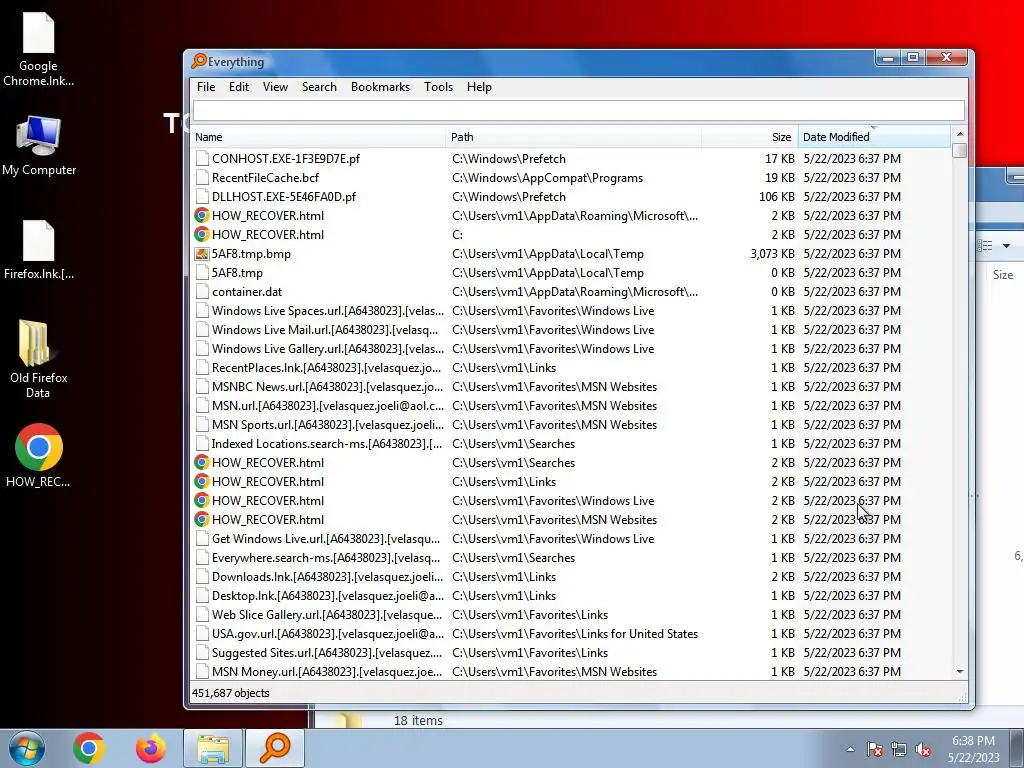
Task: Click the My Computer desktop icon
Action: click(x=39, y=146)
